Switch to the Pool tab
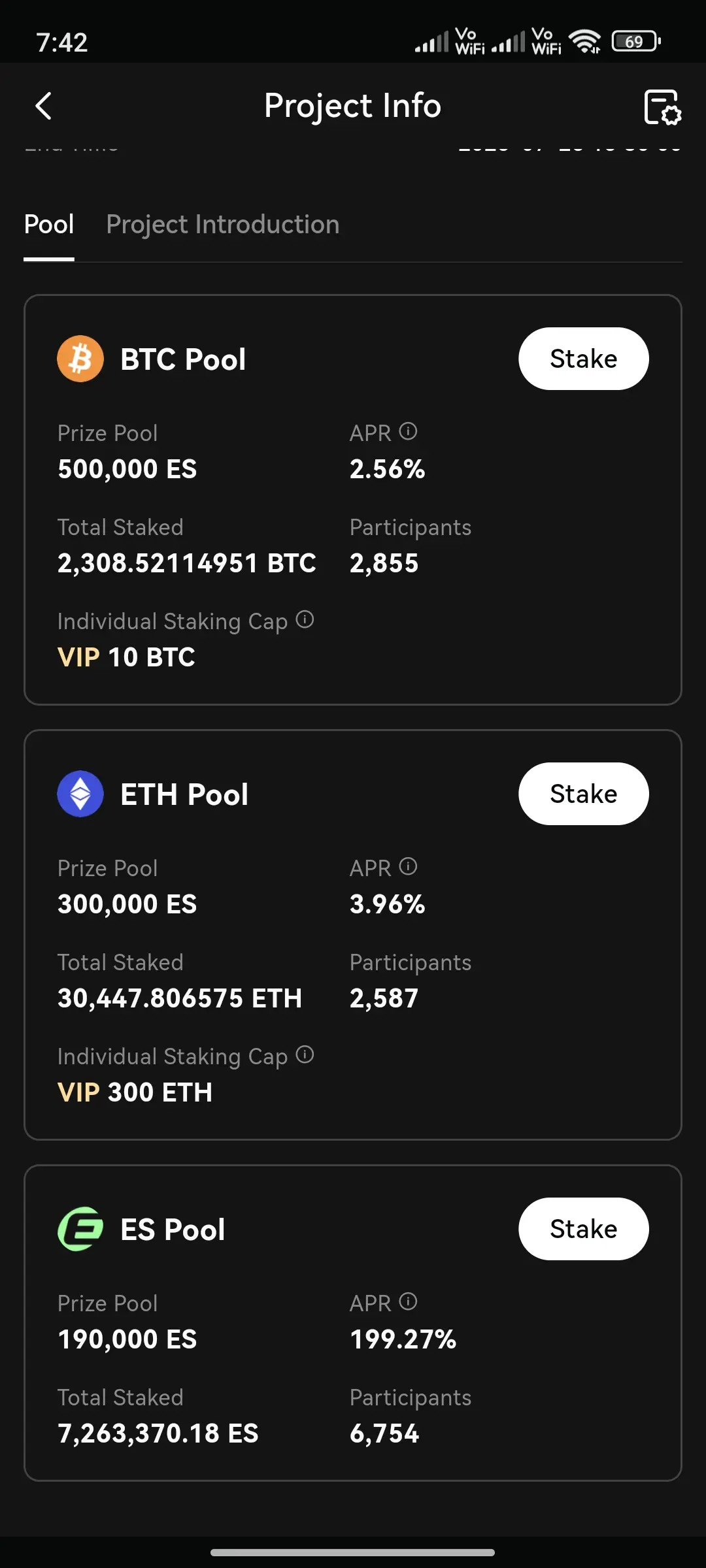The height and width of the screenshot is (1568, 706). (49, 225)
